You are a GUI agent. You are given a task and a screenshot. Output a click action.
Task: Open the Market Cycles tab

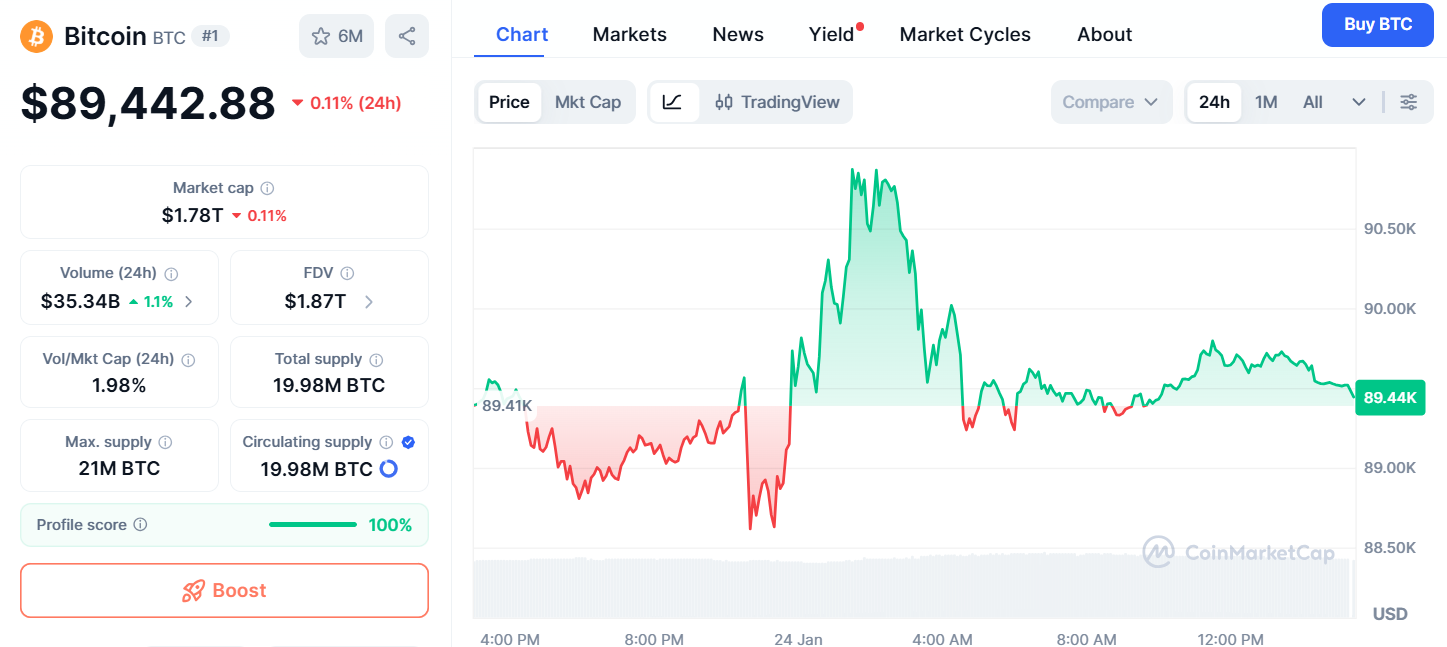(x=965, y=34)
